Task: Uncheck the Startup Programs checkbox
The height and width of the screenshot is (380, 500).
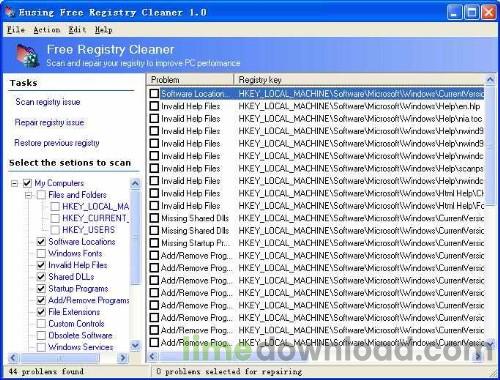Action: (x=41, y=288)
